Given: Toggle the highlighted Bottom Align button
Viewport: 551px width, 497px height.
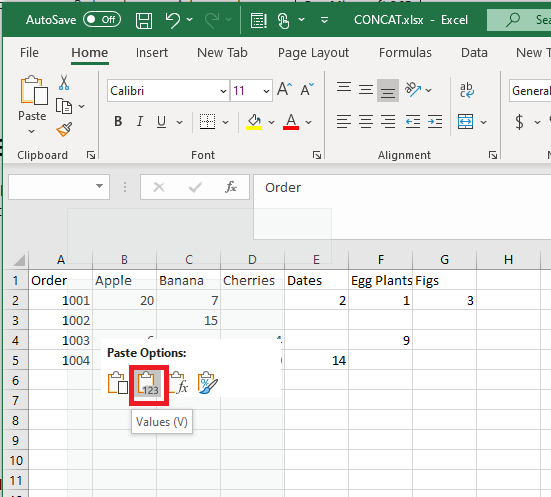Looking at the screenshot, I should tap(388, 90).
